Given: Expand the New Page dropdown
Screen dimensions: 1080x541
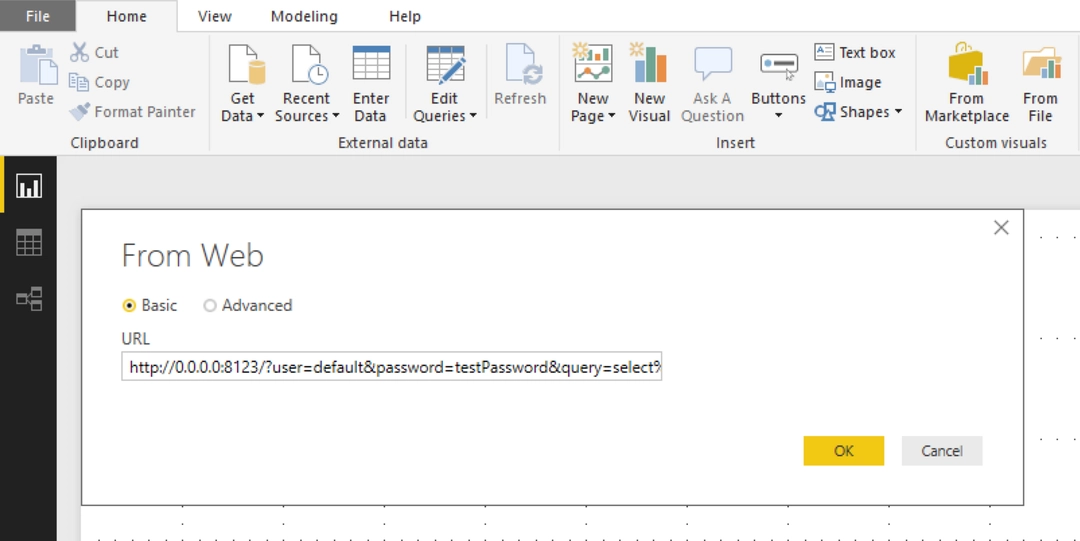Looking at the screenshot, I should click(593, 107).
